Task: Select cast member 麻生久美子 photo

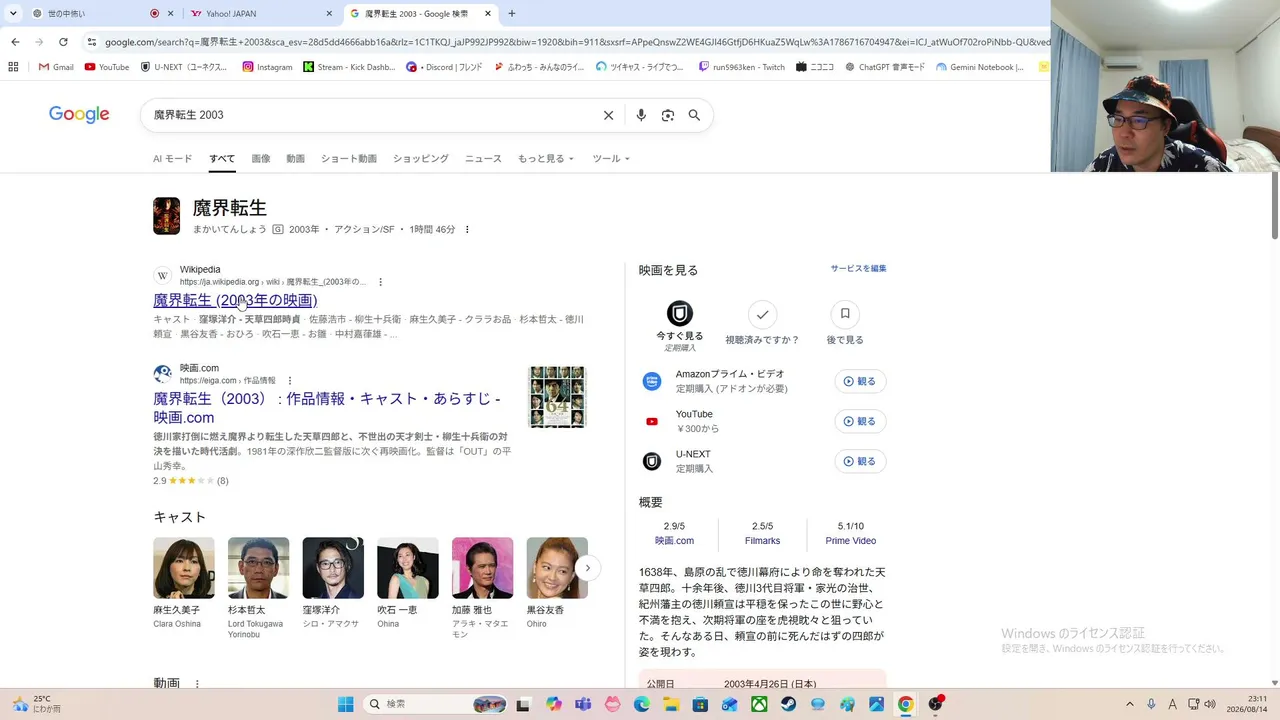Action: point(184,568)
